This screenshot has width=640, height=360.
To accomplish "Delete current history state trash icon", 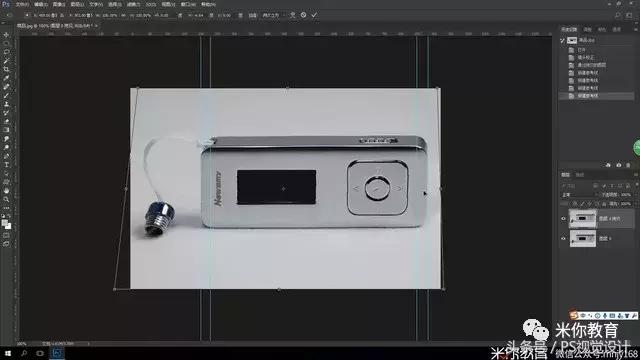I will pyautogui.click(x=628, y=165).
